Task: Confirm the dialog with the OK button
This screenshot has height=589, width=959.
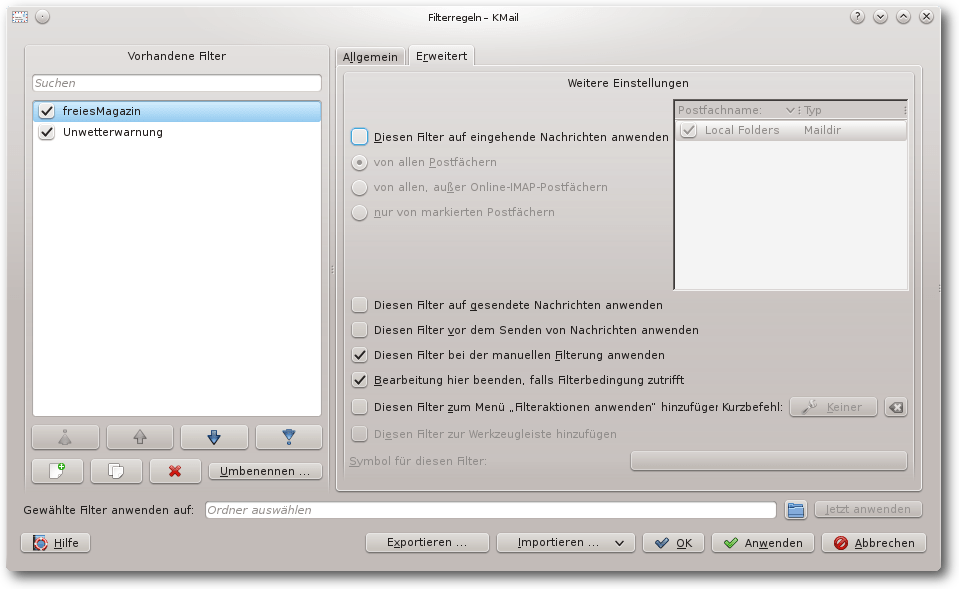Action: 673,543
